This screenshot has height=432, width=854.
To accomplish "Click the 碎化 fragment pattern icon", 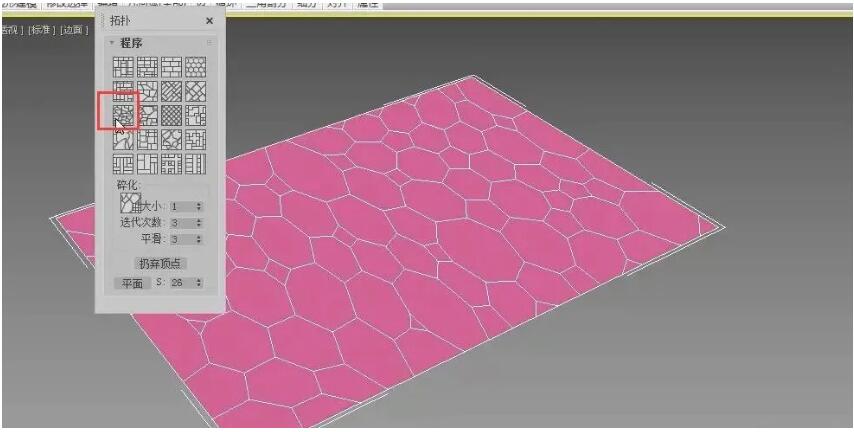I will 122,201.
